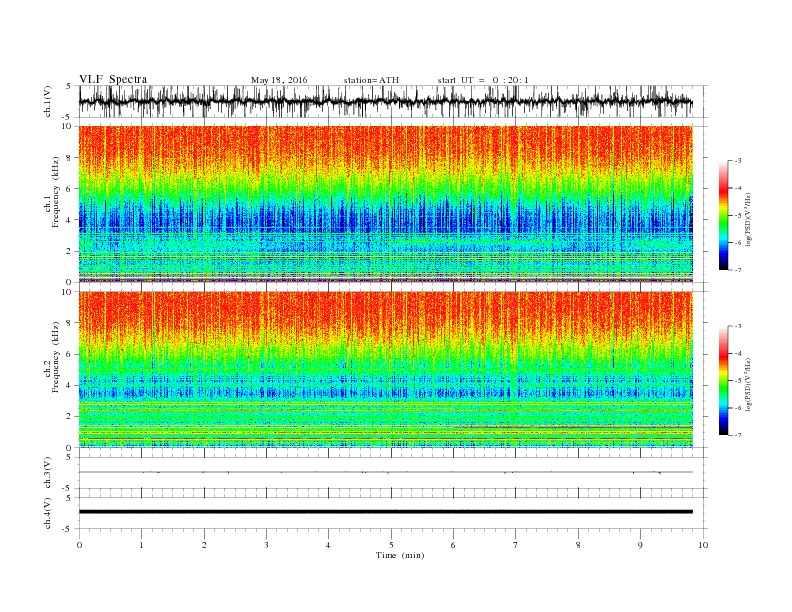This screenshot has width=792, height=612.
Task: Click time axis tick label "7"
Action: click(516, 545)
